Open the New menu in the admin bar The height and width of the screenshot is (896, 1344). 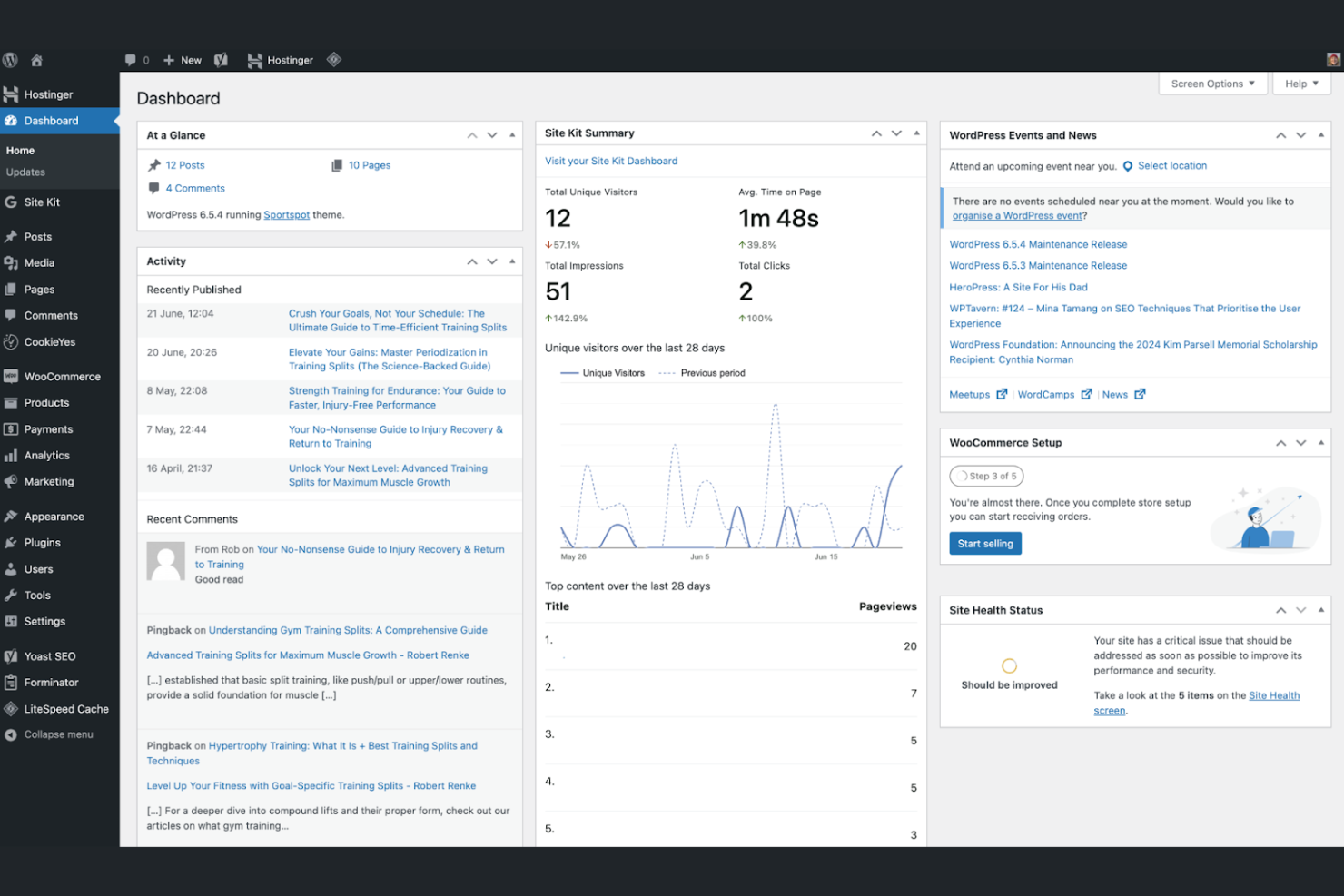point(183,60)
